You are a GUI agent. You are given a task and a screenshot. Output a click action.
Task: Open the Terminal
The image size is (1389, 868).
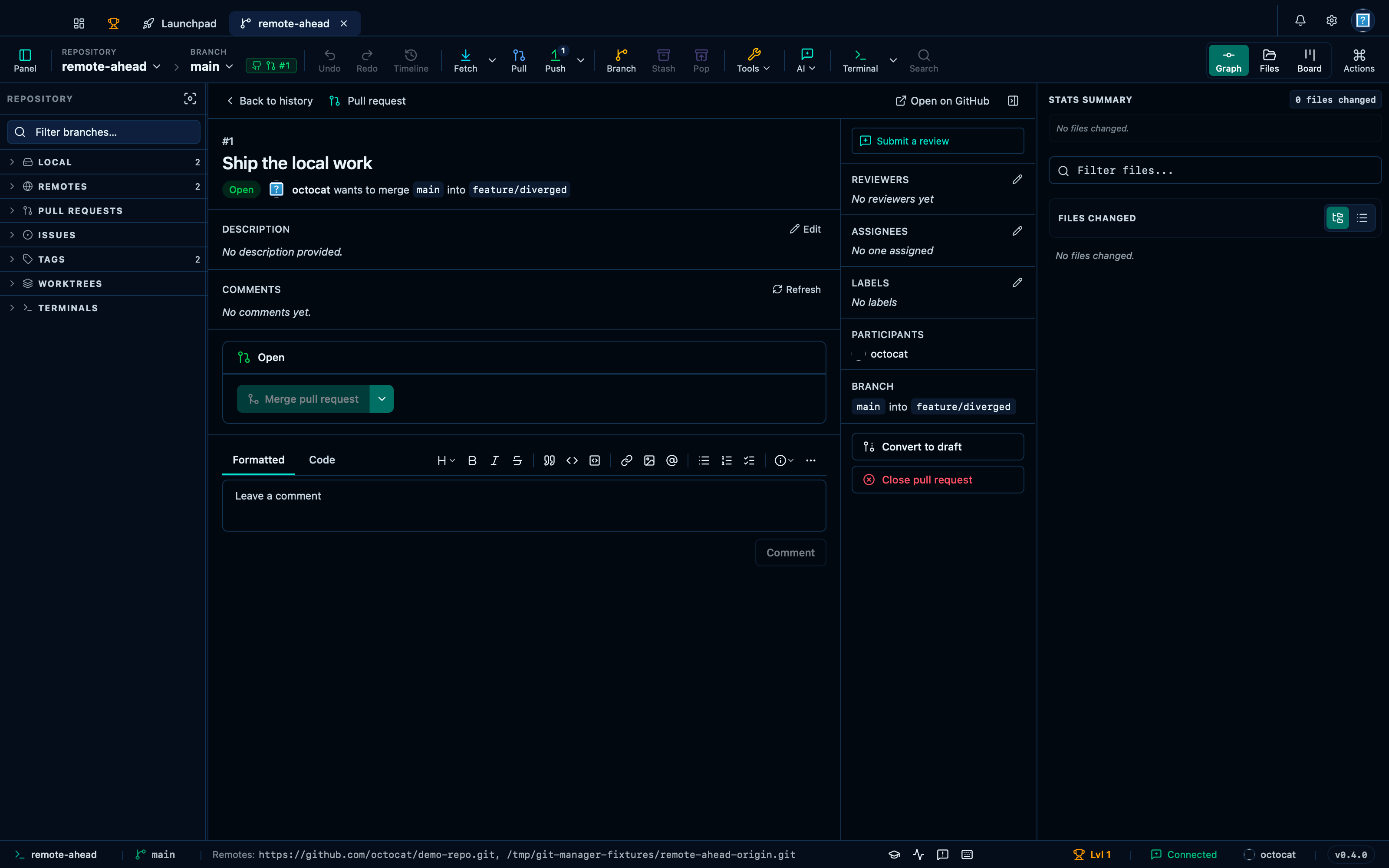pyautogui.click(x=860, y=60)
